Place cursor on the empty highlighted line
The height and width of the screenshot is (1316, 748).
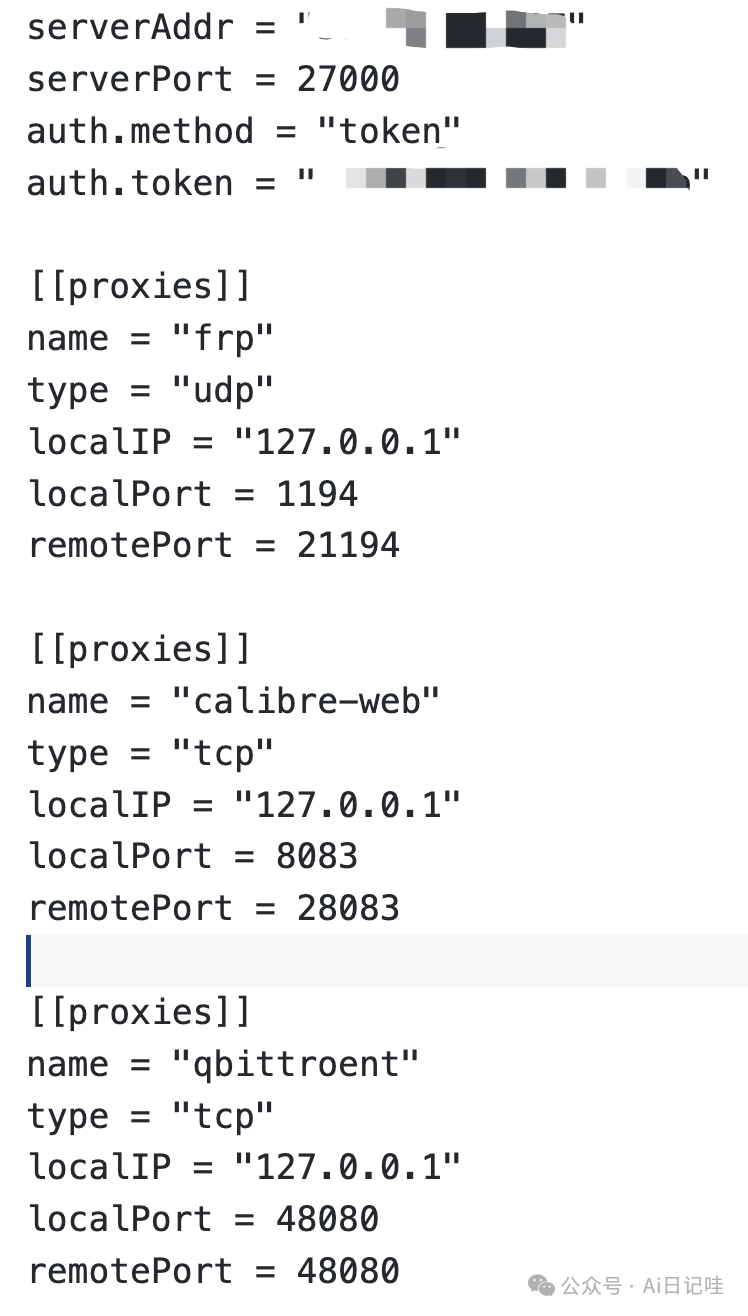387,960
